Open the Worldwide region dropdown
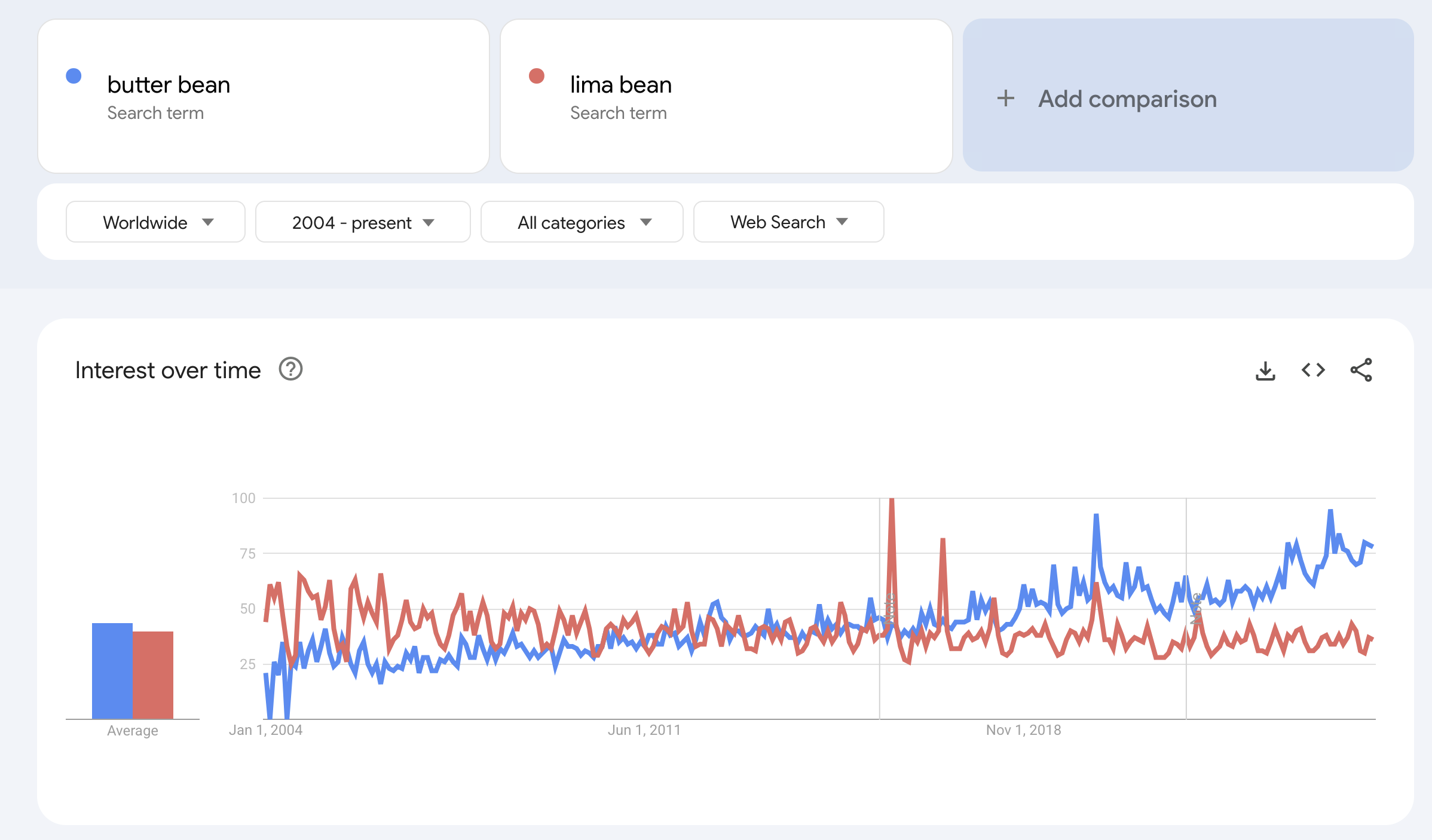The image size is (1432, 840). tap(155, 222)
